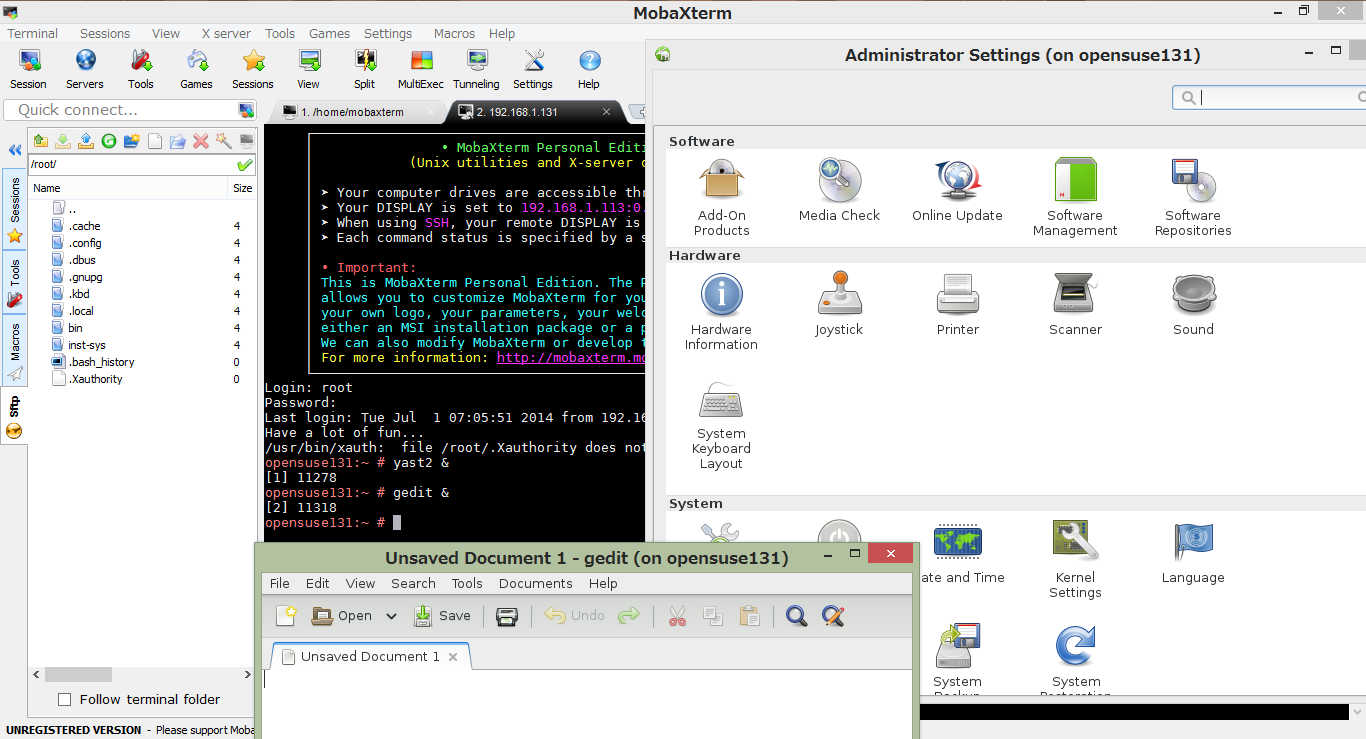Create new document in gedit toolbar
The width and height of the screenshot is (1366, 739).
click(x=286, y=616)
